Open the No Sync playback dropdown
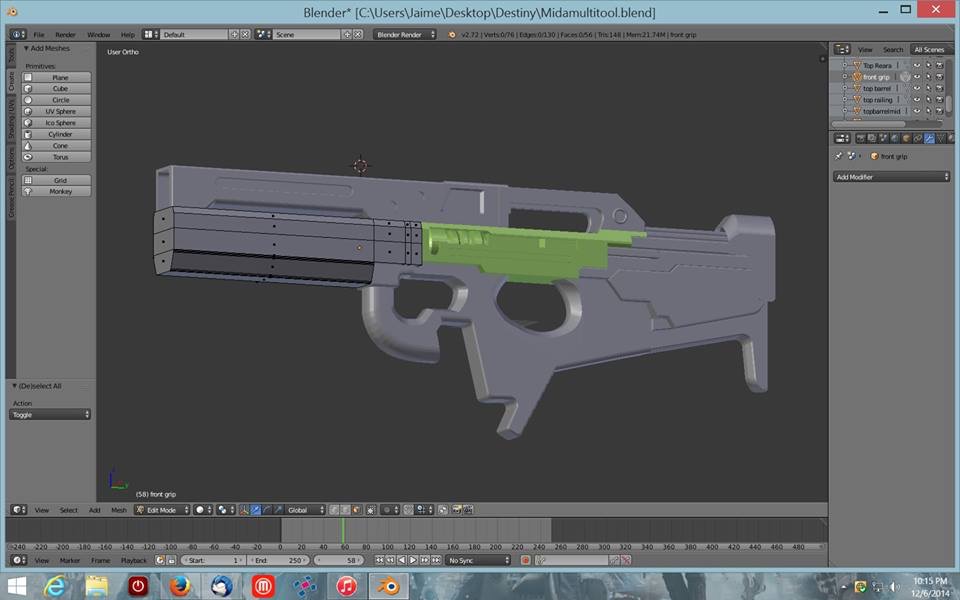Screen dimensions: 960x600 tap(478, 560)
